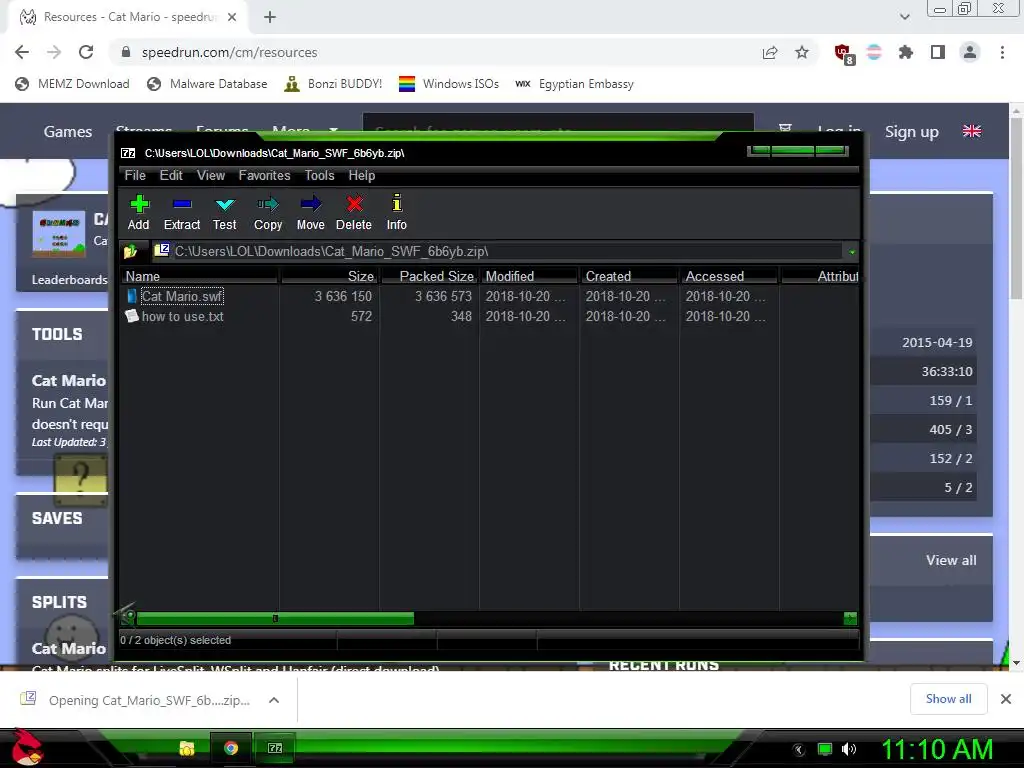Click the horizontal scrollbar in file list

pos(275,618)
